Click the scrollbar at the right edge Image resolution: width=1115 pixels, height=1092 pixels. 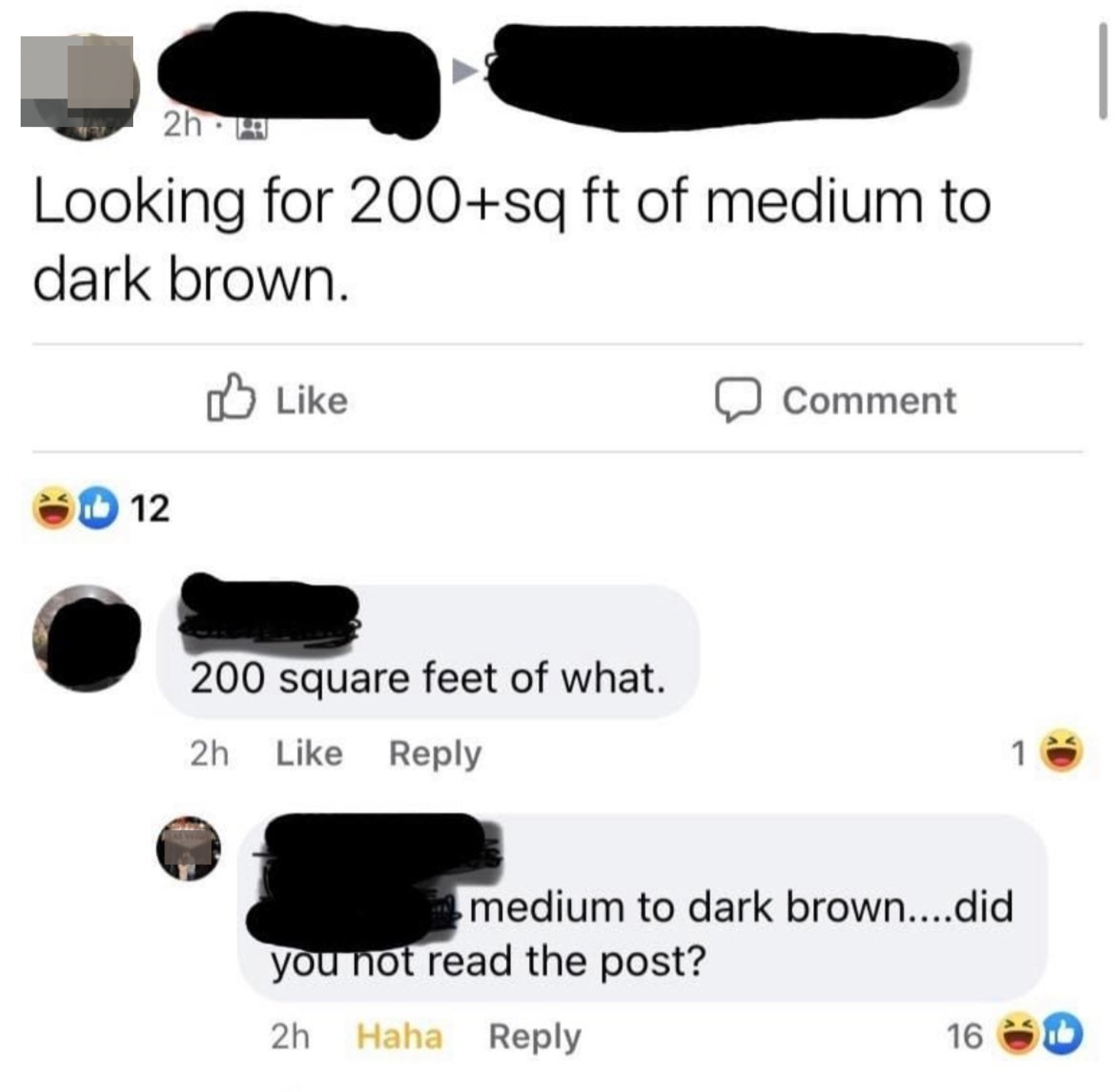pyautogui.click(x=1102, y=70)
